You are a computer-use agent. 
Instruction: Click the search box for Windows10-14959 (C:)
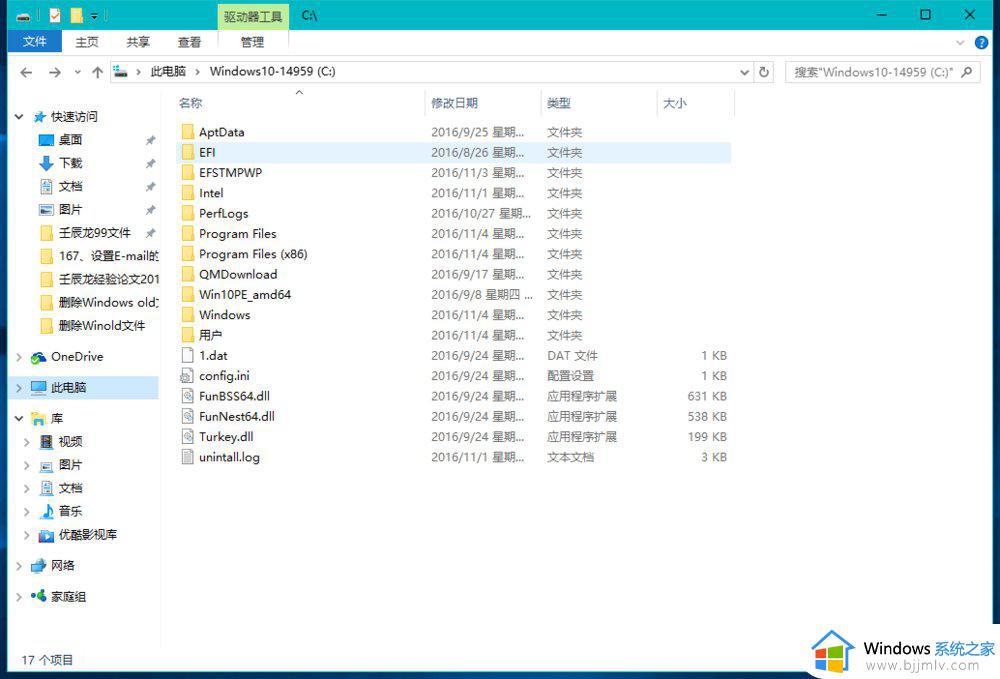click(882, 72)
